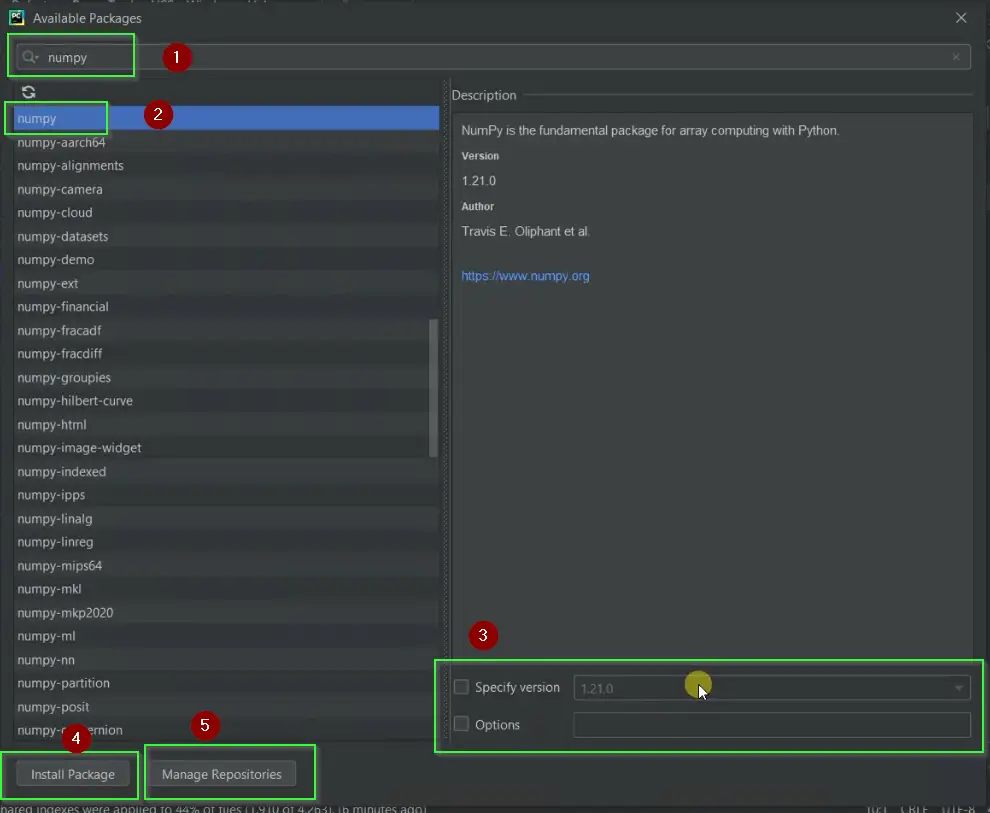This screenshot has height=813, width=990.
Task: Select the numpy-mkl package
Action: (x=226, y=589)
